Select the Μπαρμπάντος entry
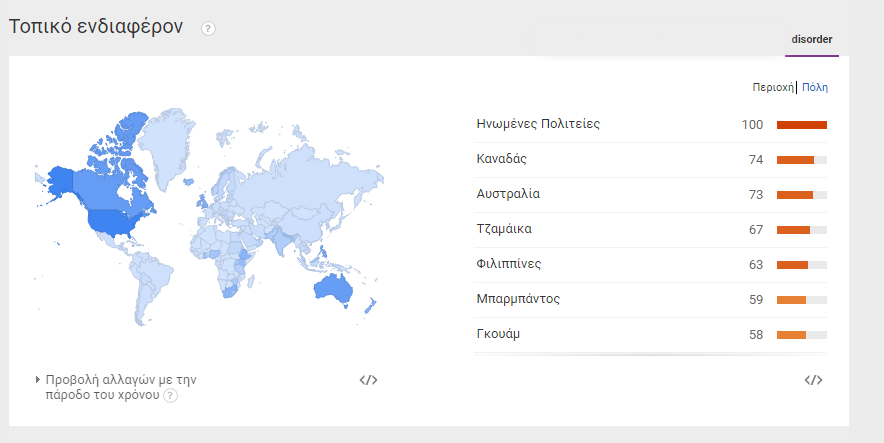The height and width of the screenshot is (443, 884). coord(518,299)
